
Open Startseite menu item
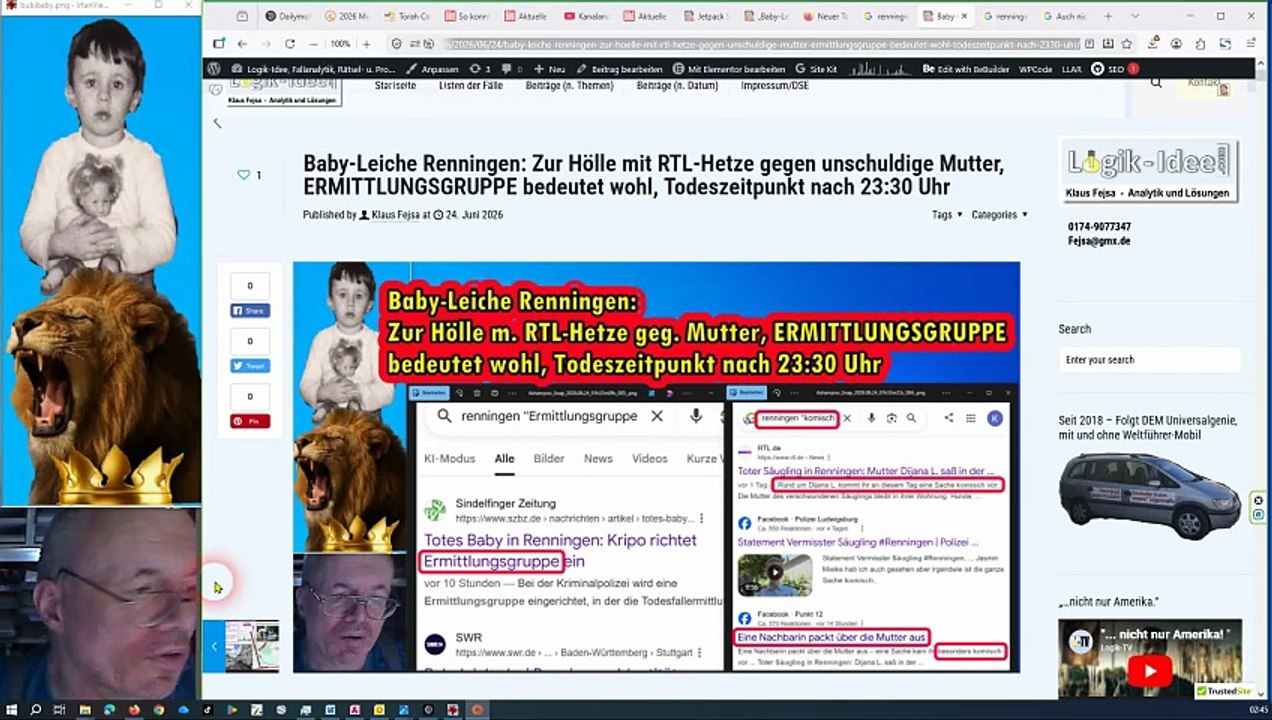(395, 86)
